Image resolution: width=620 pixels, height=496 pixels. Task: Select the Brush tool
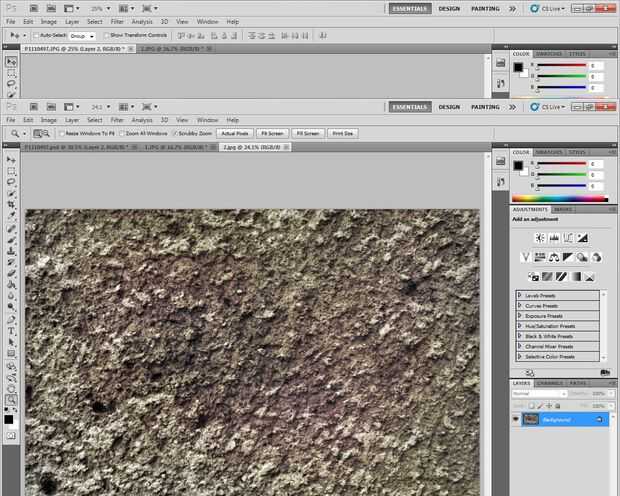click(x=11, y=238)
